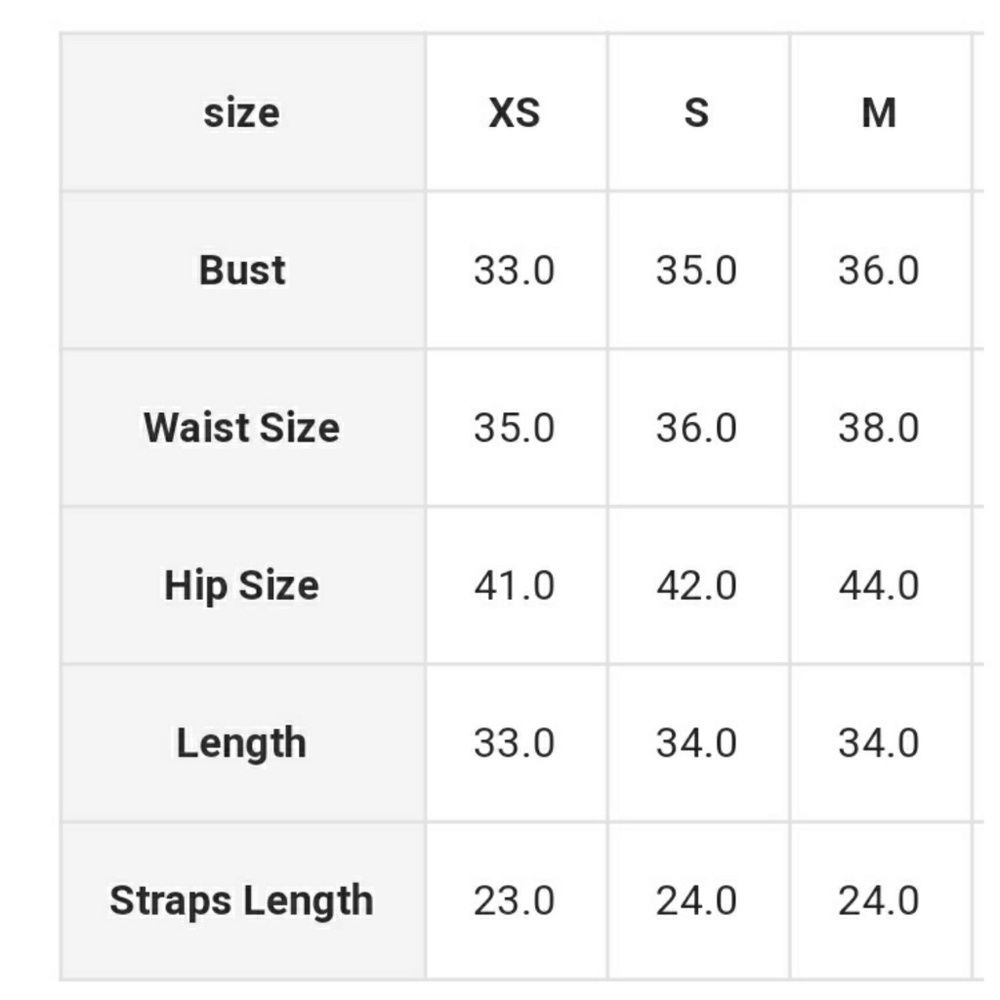Screen dimensions: 1000x1000
Task: Click the 'size' header cell
Action: coord(242,113)
